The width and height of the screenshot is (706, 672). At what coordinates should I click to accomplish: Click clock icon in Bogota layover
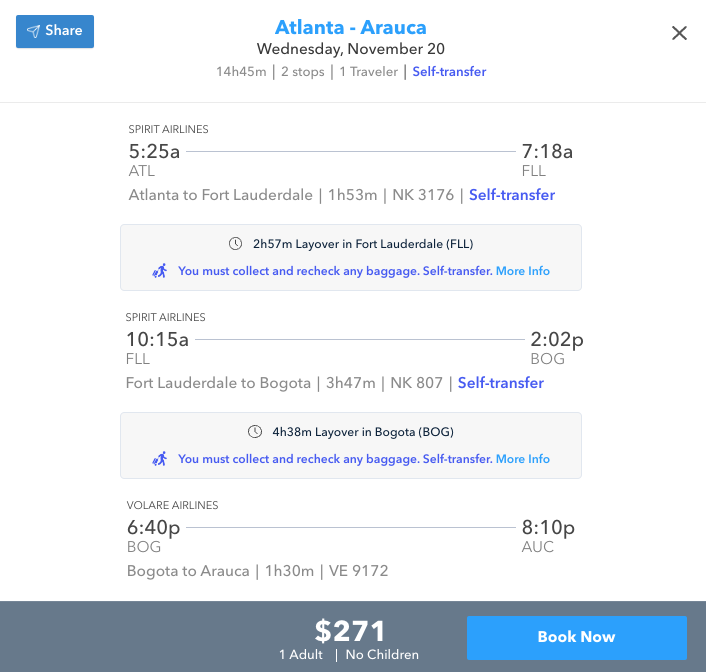(x=255, y=432)
